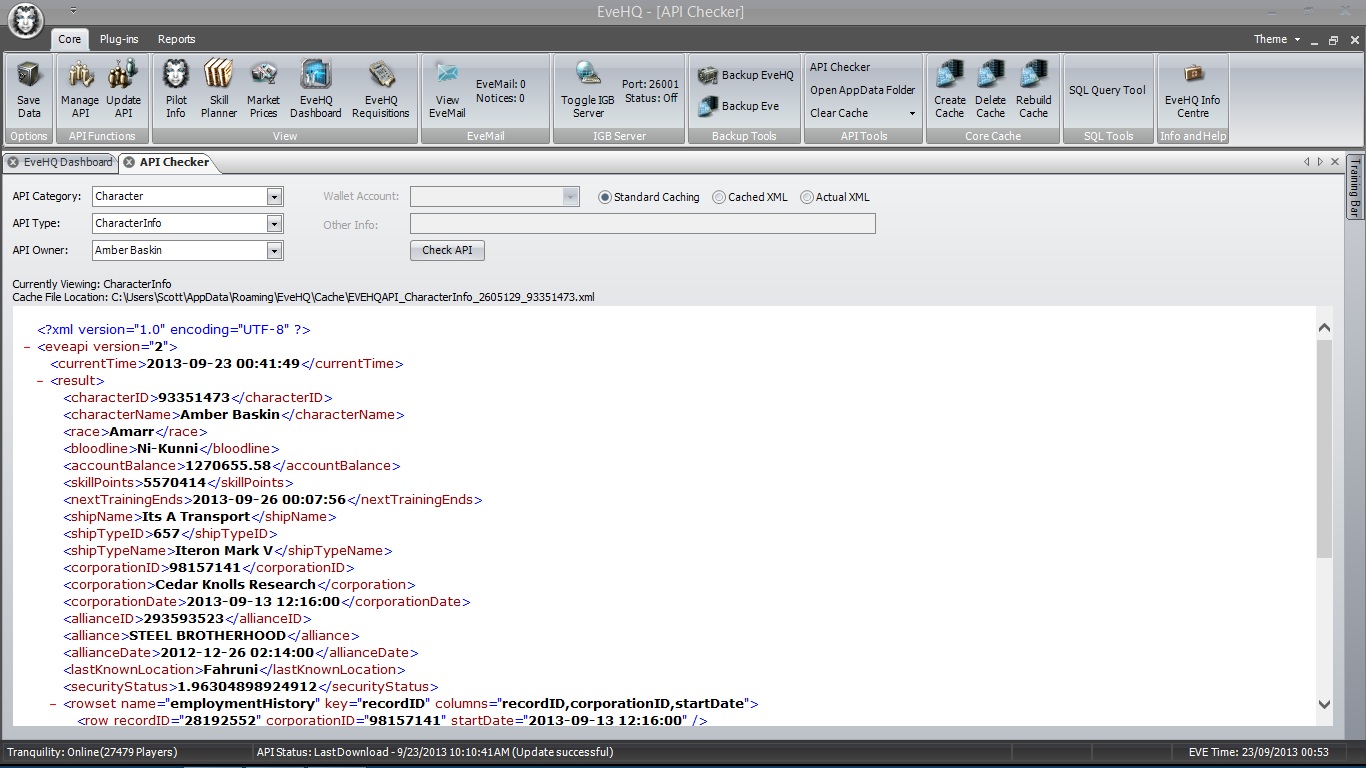Click the Create Cache icon
The height and width of the screenshot is (768, 1366).
coord(950,90)
